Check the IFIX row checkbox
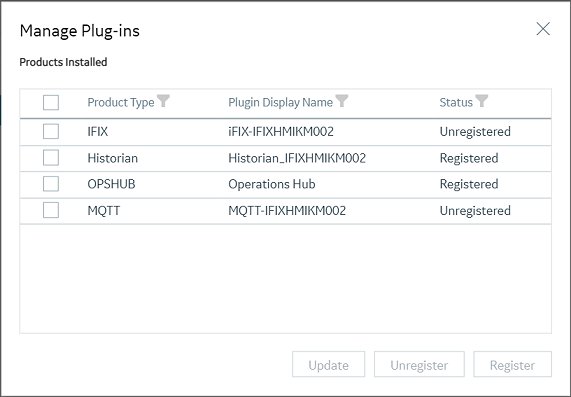This screenshot has height=397, width=571. [51, 131]
